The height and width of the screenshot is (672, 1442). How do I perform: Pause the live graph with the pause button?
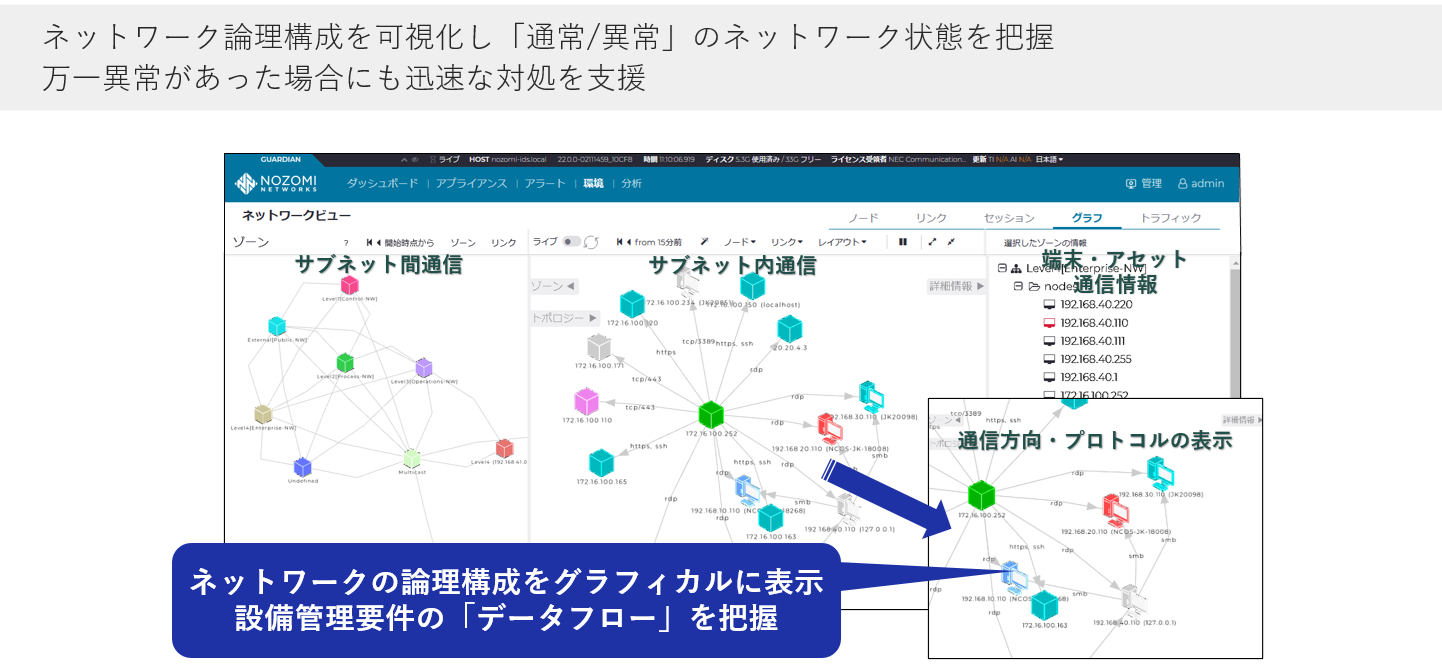pyautogui.click(x=902, y=242)
